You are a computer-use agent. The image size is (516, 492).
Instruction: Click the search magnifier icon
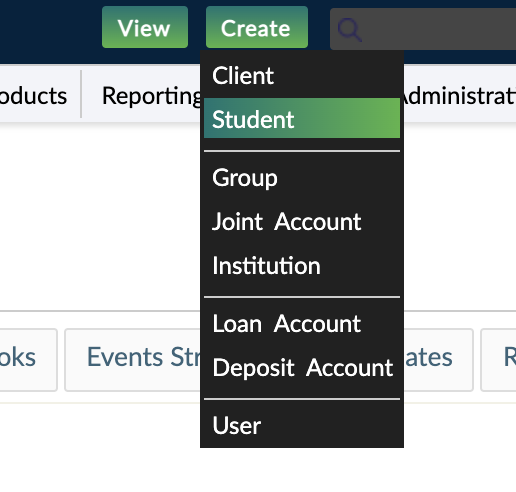pyautogui.click(x=349, y=30)
